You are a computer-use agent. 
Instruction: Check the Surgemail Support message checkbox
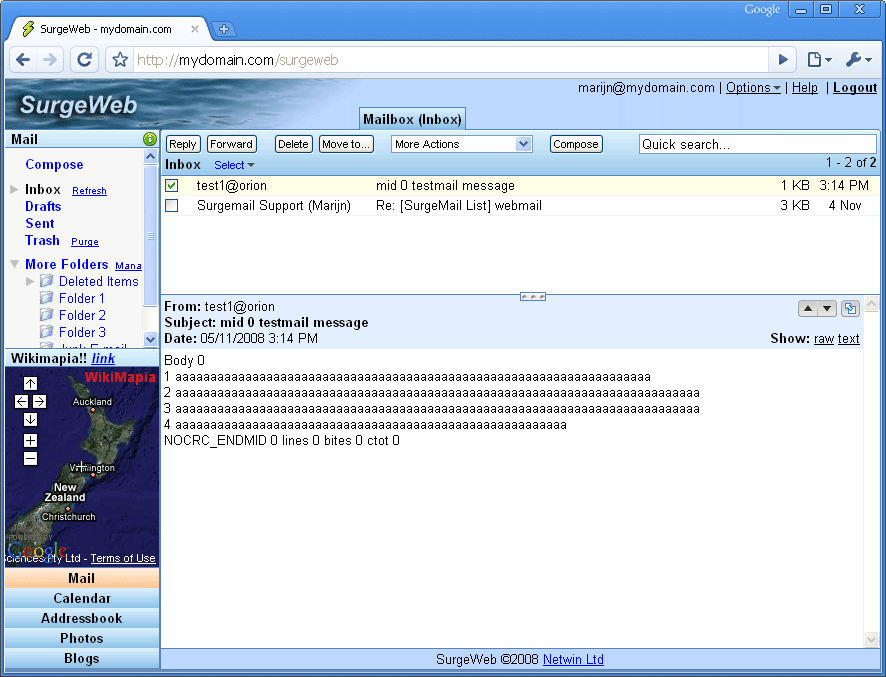click(x=171, y=205)
